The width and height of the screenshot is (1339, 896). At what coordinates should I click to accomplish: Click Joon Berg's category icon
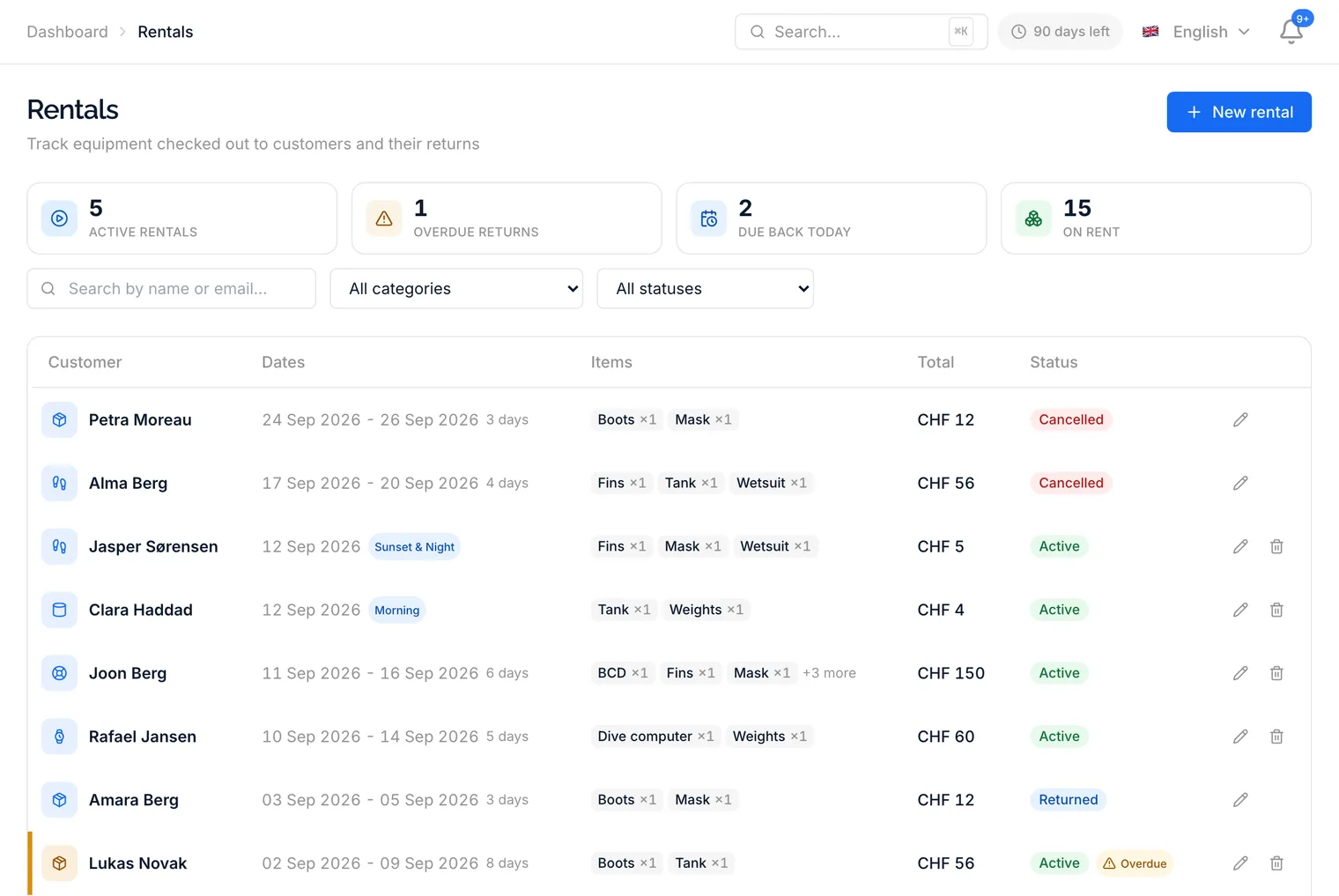[x=59, y=673]
